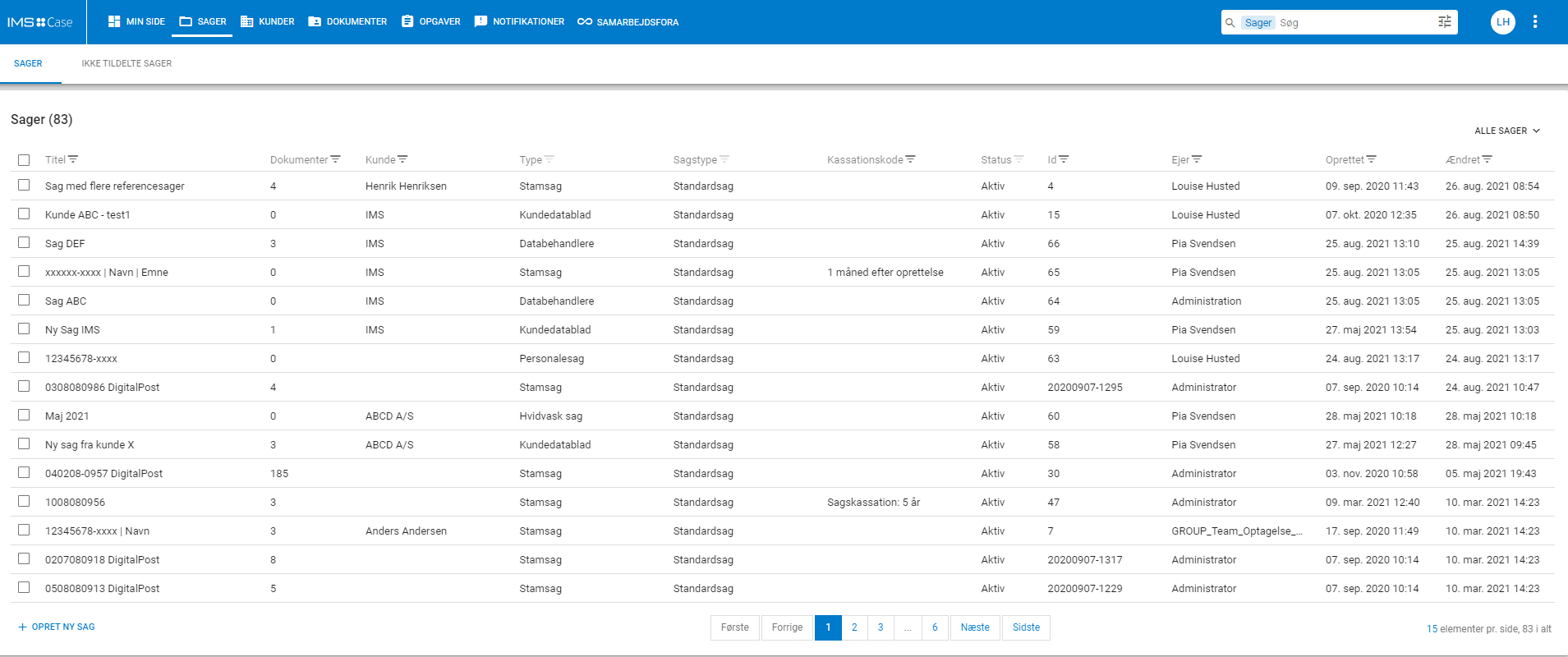Image resolution: width=1568 pixels, height=657 pixels.
Task: Open the Sager search scope selector
Action: pos(1258,23)
